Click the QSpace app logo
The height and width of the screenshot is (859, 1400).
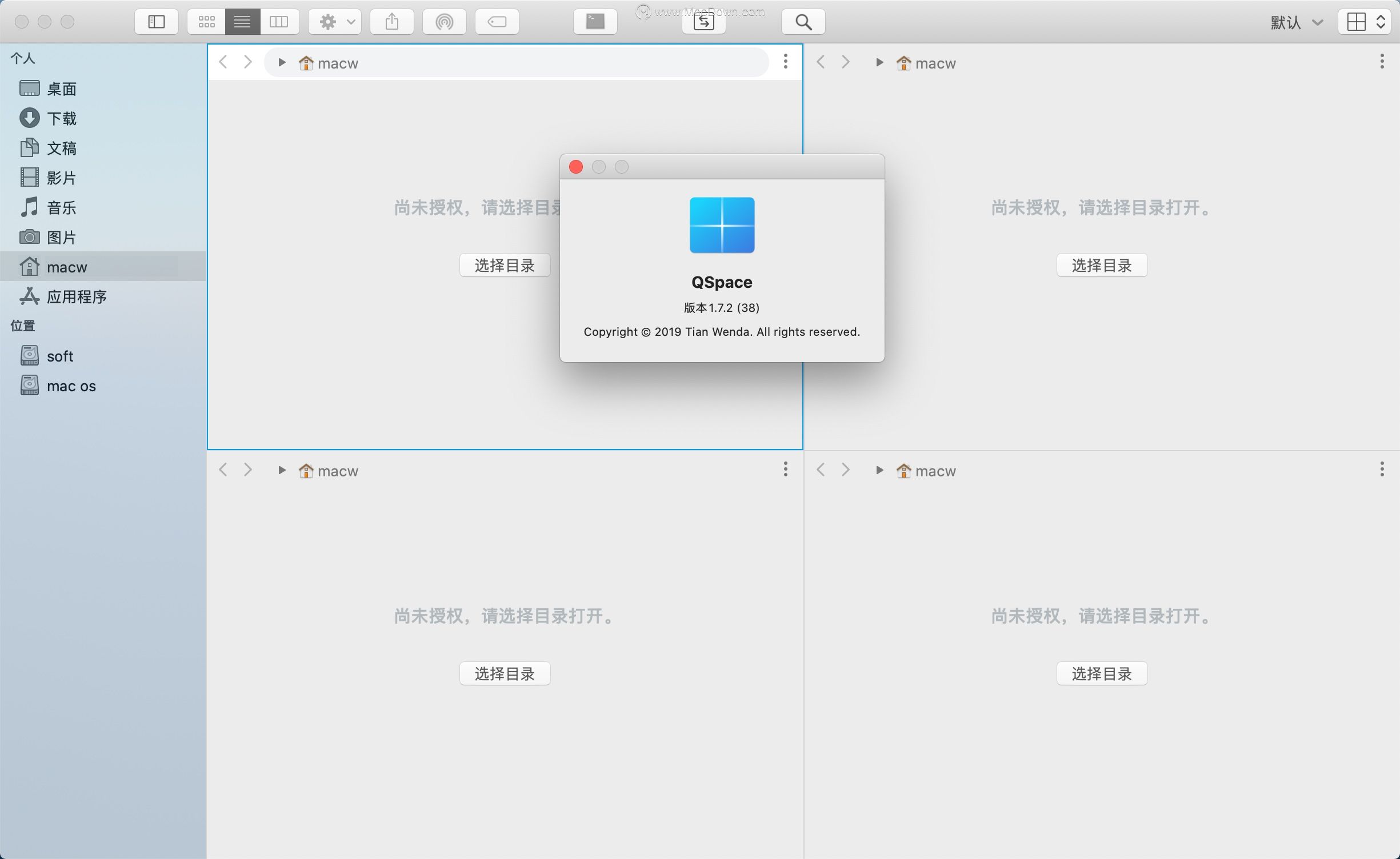722,225
